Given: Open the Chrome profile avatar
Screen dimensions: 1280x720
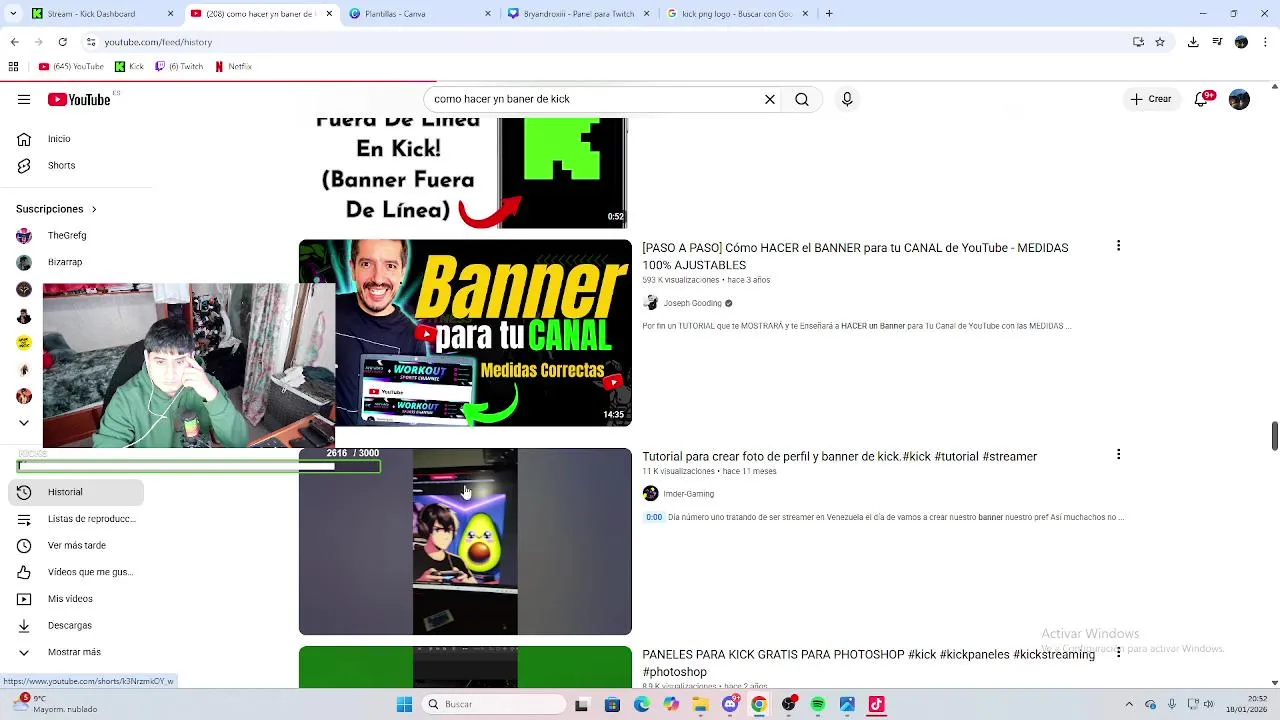Looking at the screenshot, I should pyautogui.click(x=1241, y=42).
